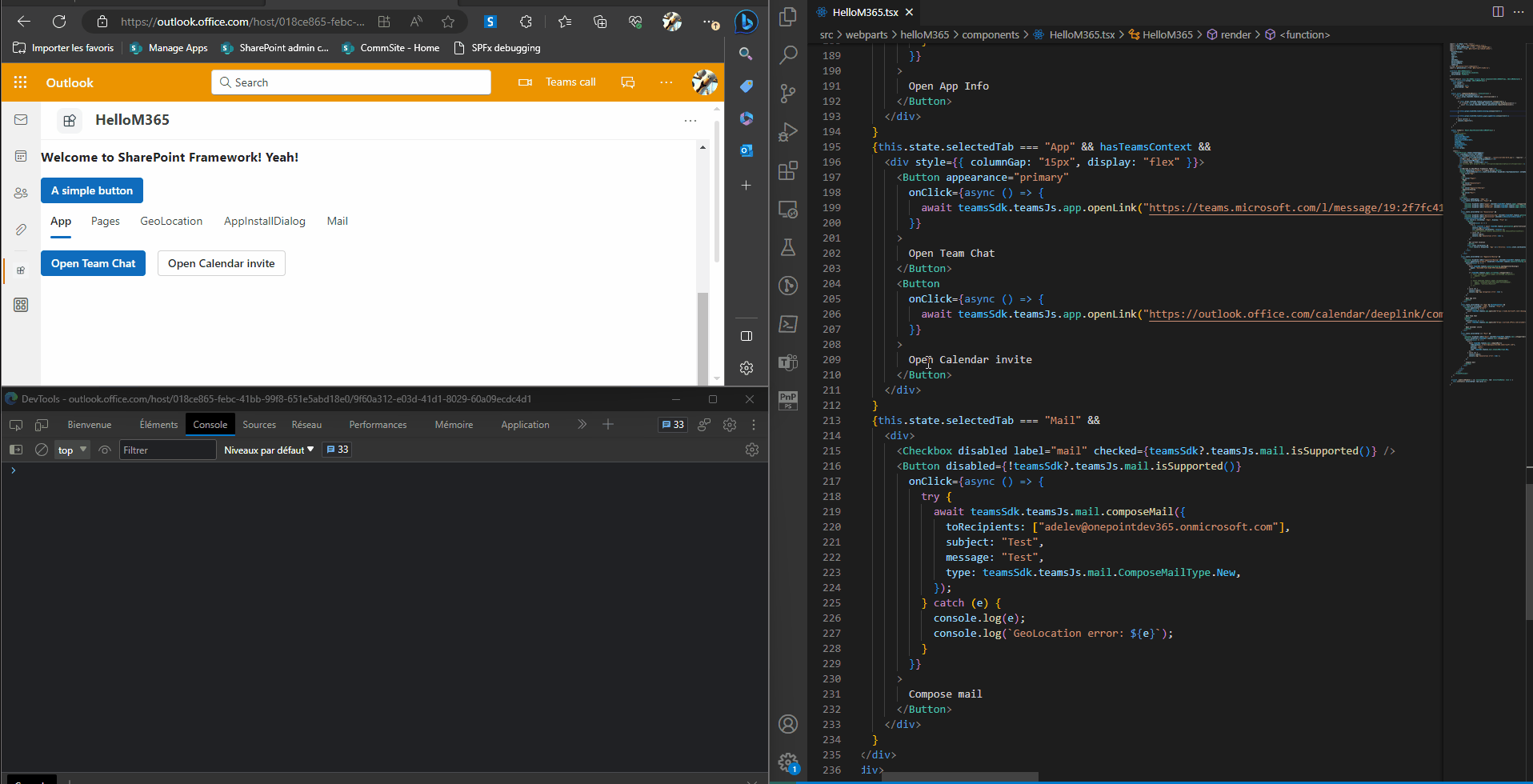Open Source Control view in VS Code
Viewport: 1533px width, 784px height.
pos(788,94)
